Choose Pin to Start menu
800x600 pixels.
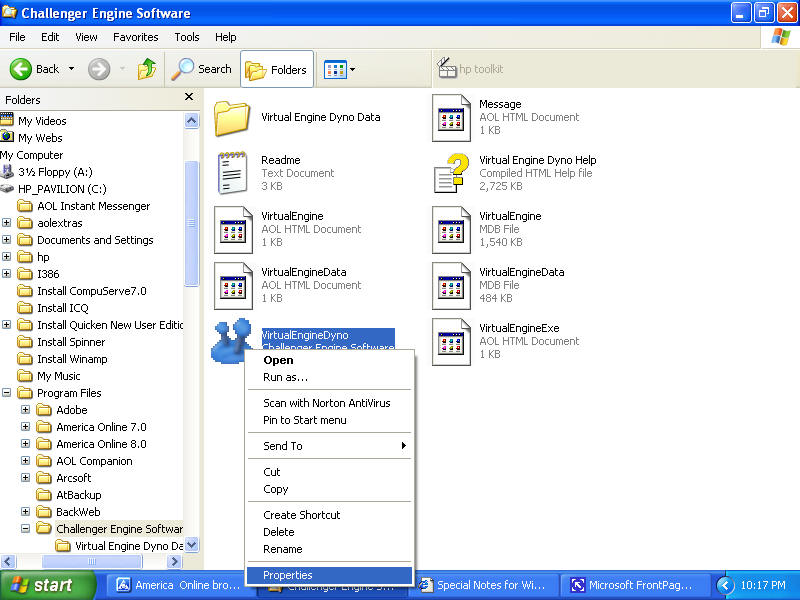[330, 420]
